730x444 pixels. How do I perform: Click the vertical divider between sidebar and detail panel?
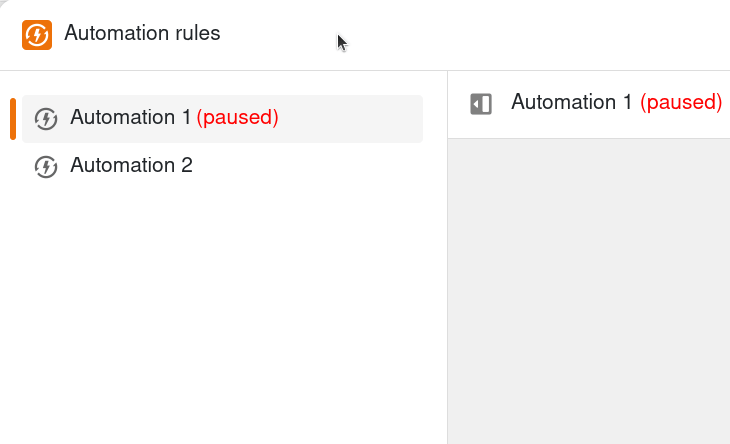[x=447, y=290]
